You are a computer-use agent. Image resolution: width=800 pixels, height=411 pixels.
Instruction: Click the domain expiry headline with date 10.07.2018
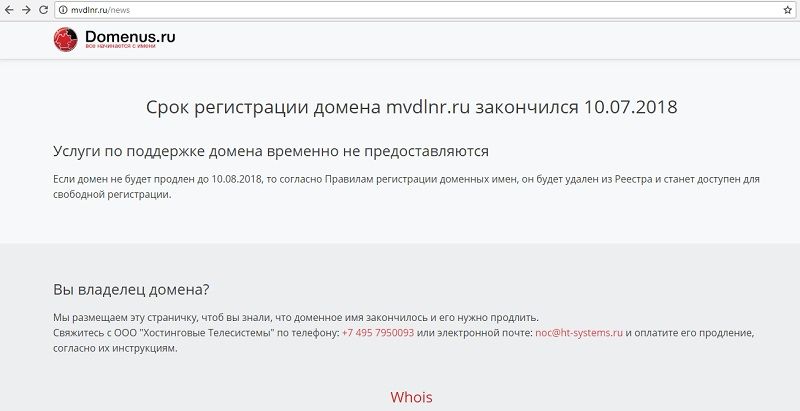pos(411,107)
